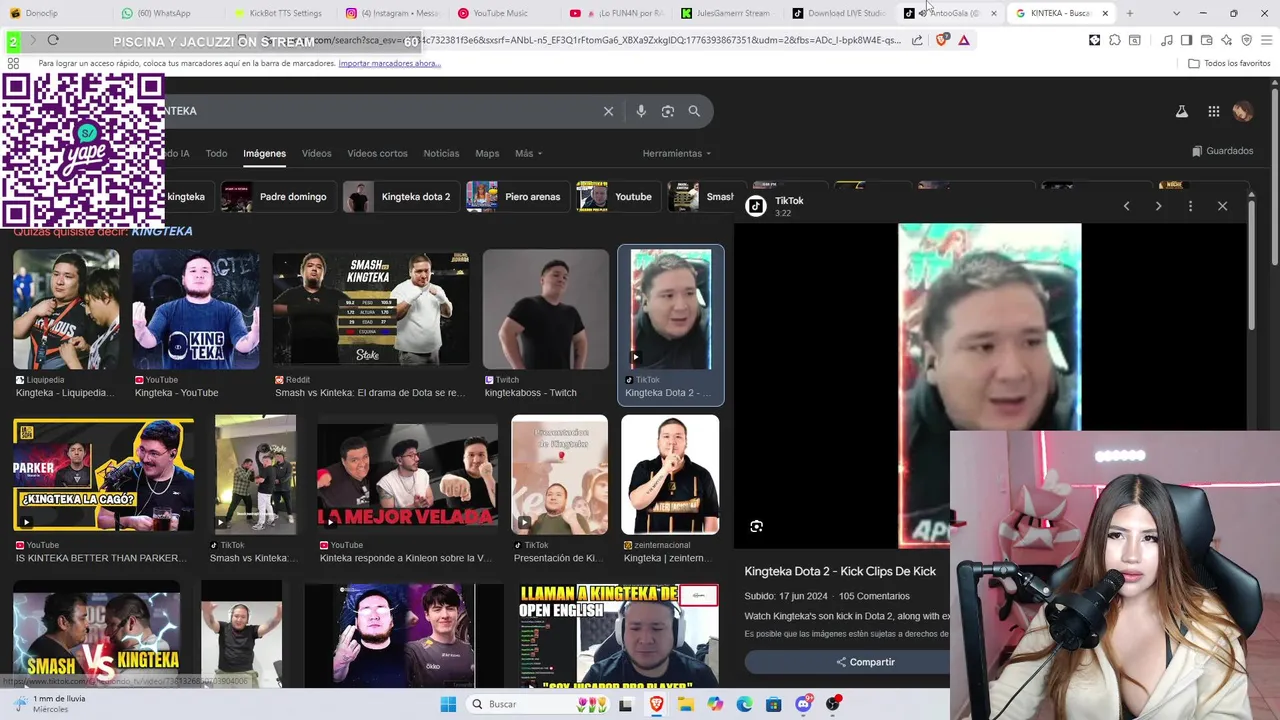The width and height of the screenshot is (1280, 720).
Task: Submit the search with the magnifier icon
Action: tap(694, 111)
